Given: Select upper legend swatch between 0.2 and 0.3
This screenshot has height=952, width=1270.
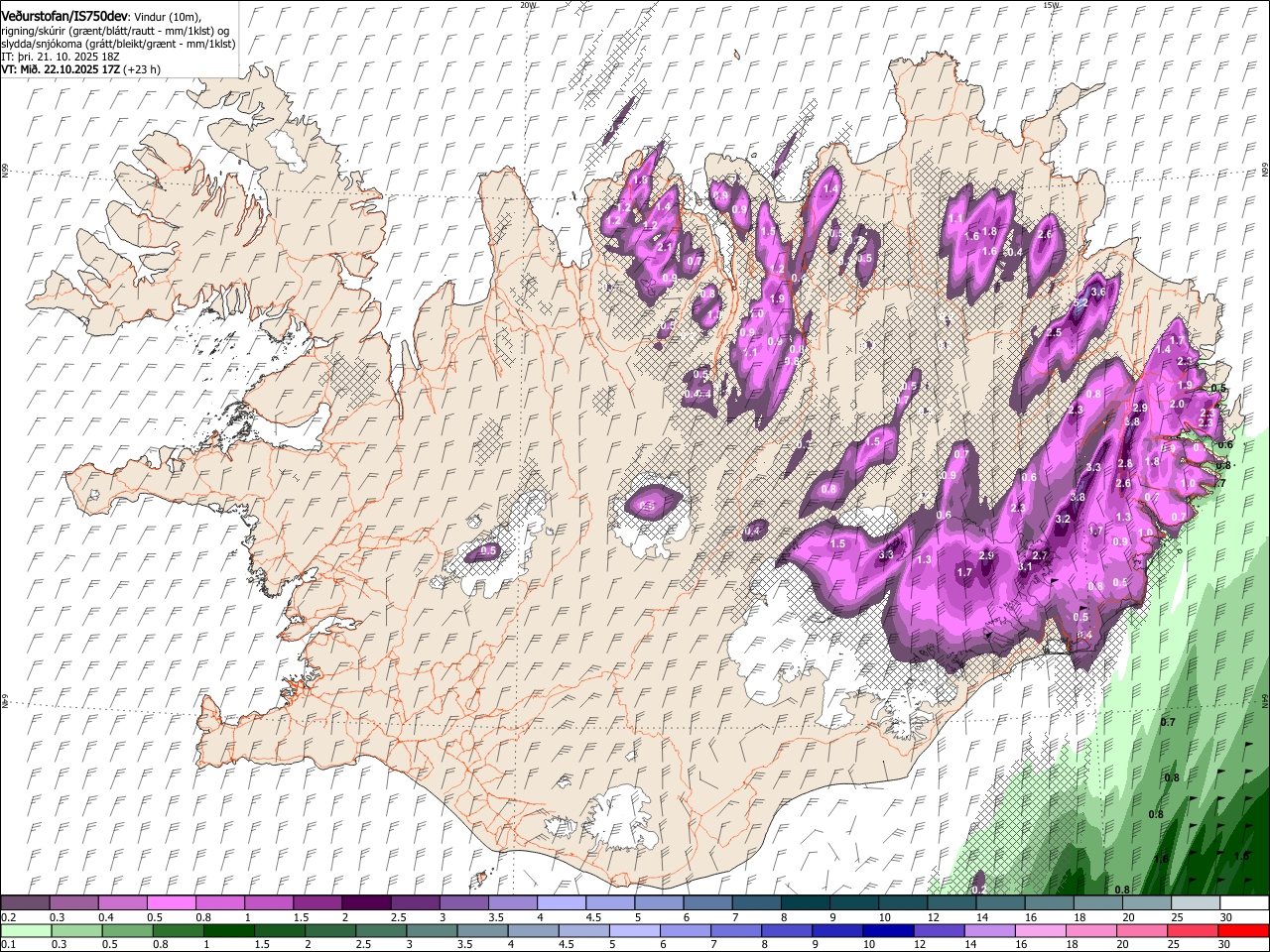Looking at the screenshot, I should pyautogui.click(x=25, y=902).
